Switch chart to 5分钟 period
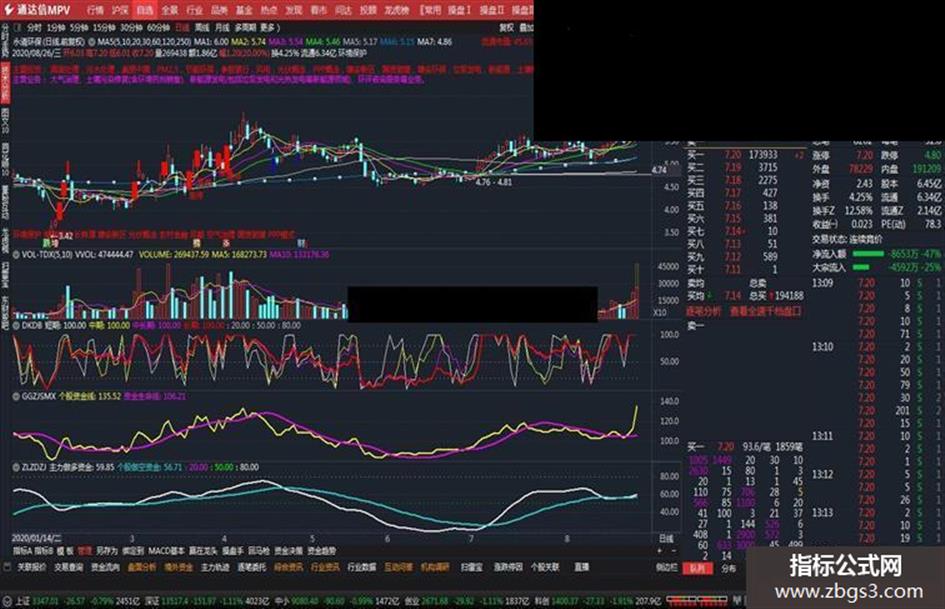 (79, 28)
